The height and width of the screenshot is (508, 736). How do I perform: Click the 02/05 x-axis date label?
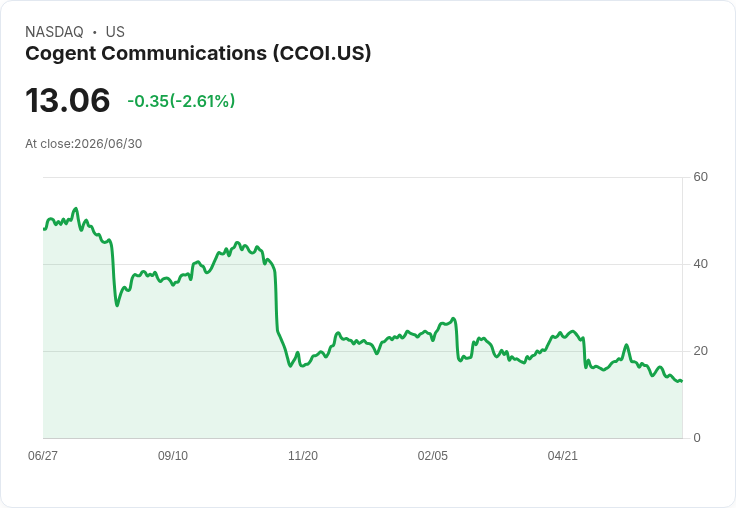tap(433, 455)
